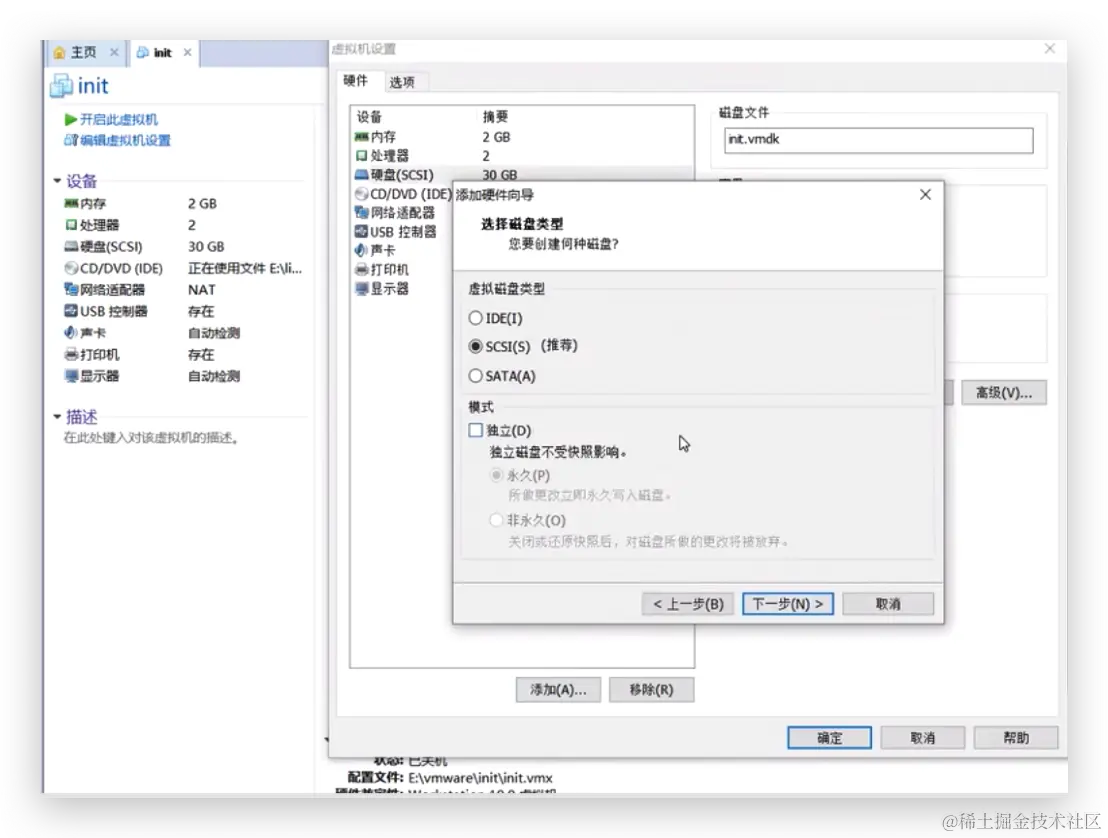This screenshot has height=838, width=1108.
Task: Select network adapter icon in left summary
Action: tap(71, 290)
